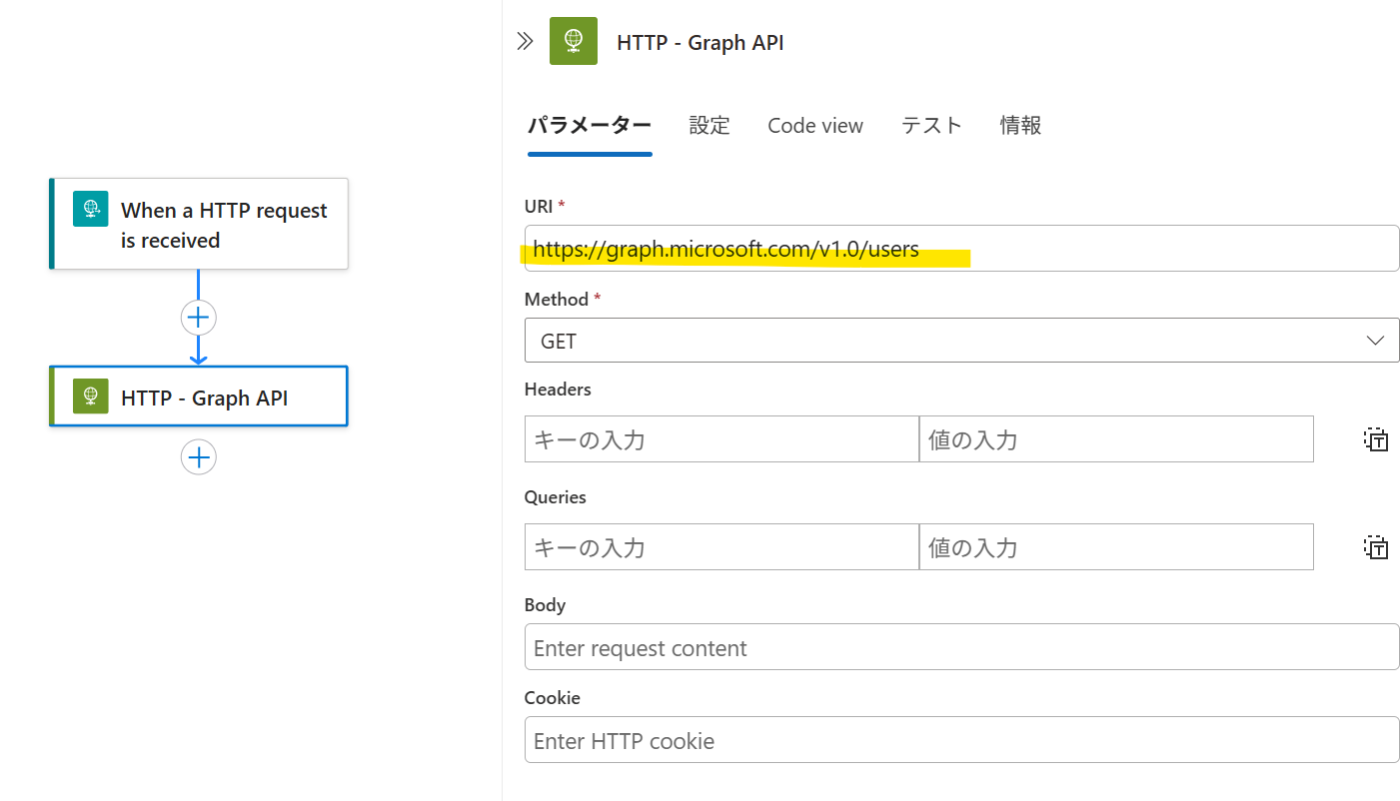This screenshot has height=801, width=1400.
Task: Click the URI field with graph.microsoft.com URL
Action: coord(961,248)
